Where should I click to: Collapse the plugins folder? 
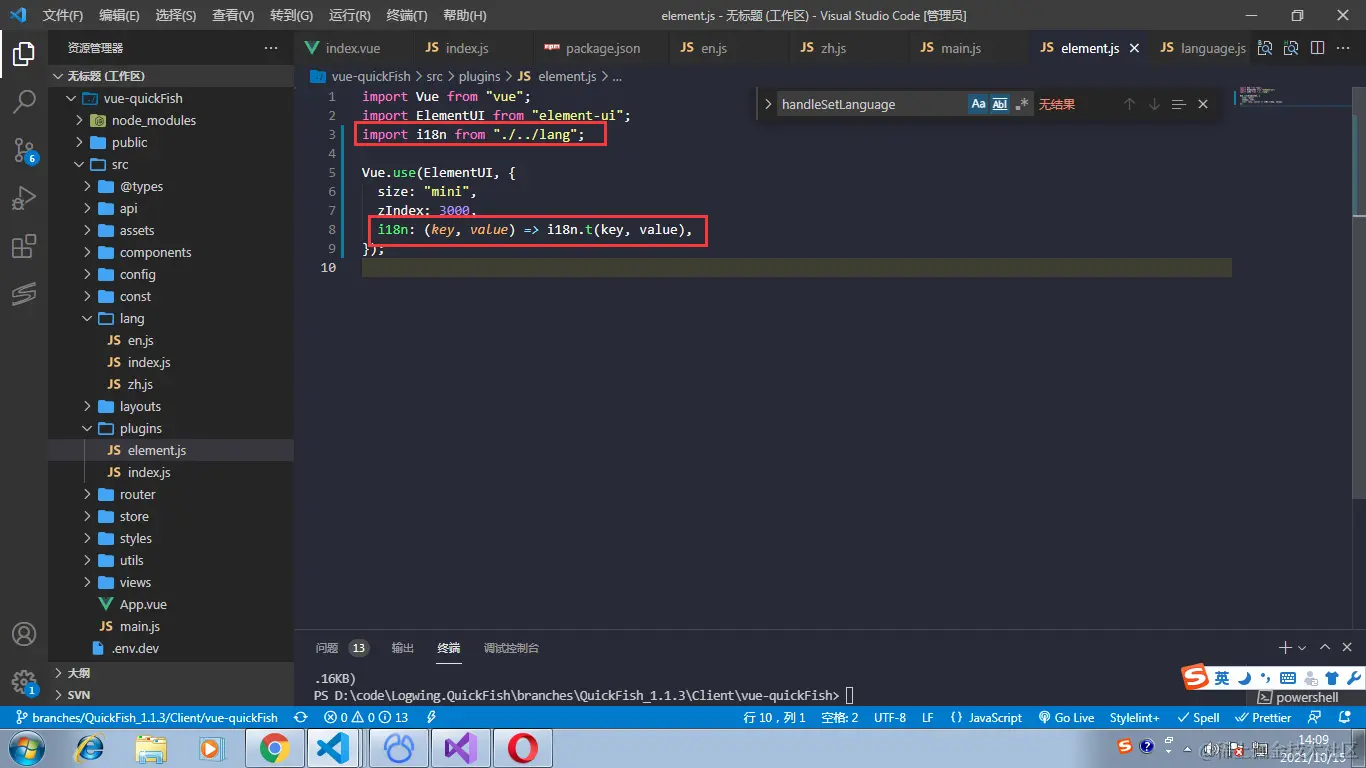87,428
